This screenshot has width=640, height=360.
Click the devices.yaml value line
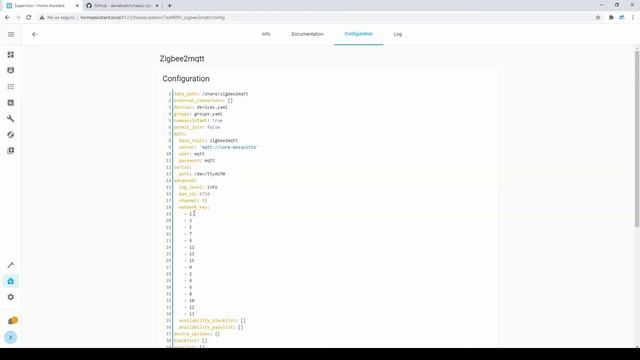[201, 107]
